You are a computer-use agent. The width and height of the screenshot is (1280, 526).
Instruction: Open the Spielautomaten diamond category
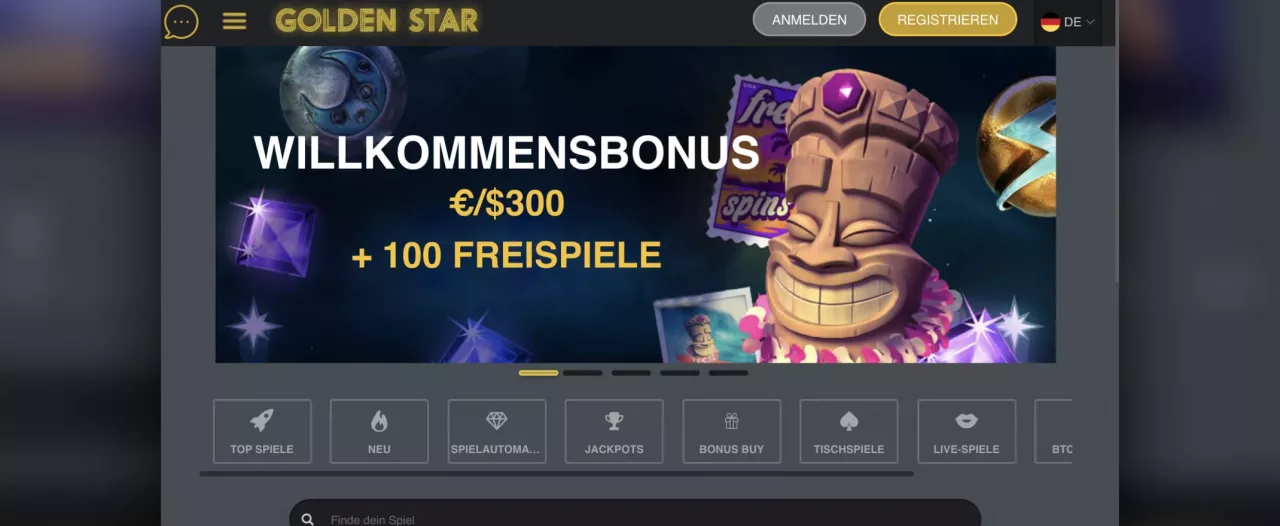(x=497, y=431)
